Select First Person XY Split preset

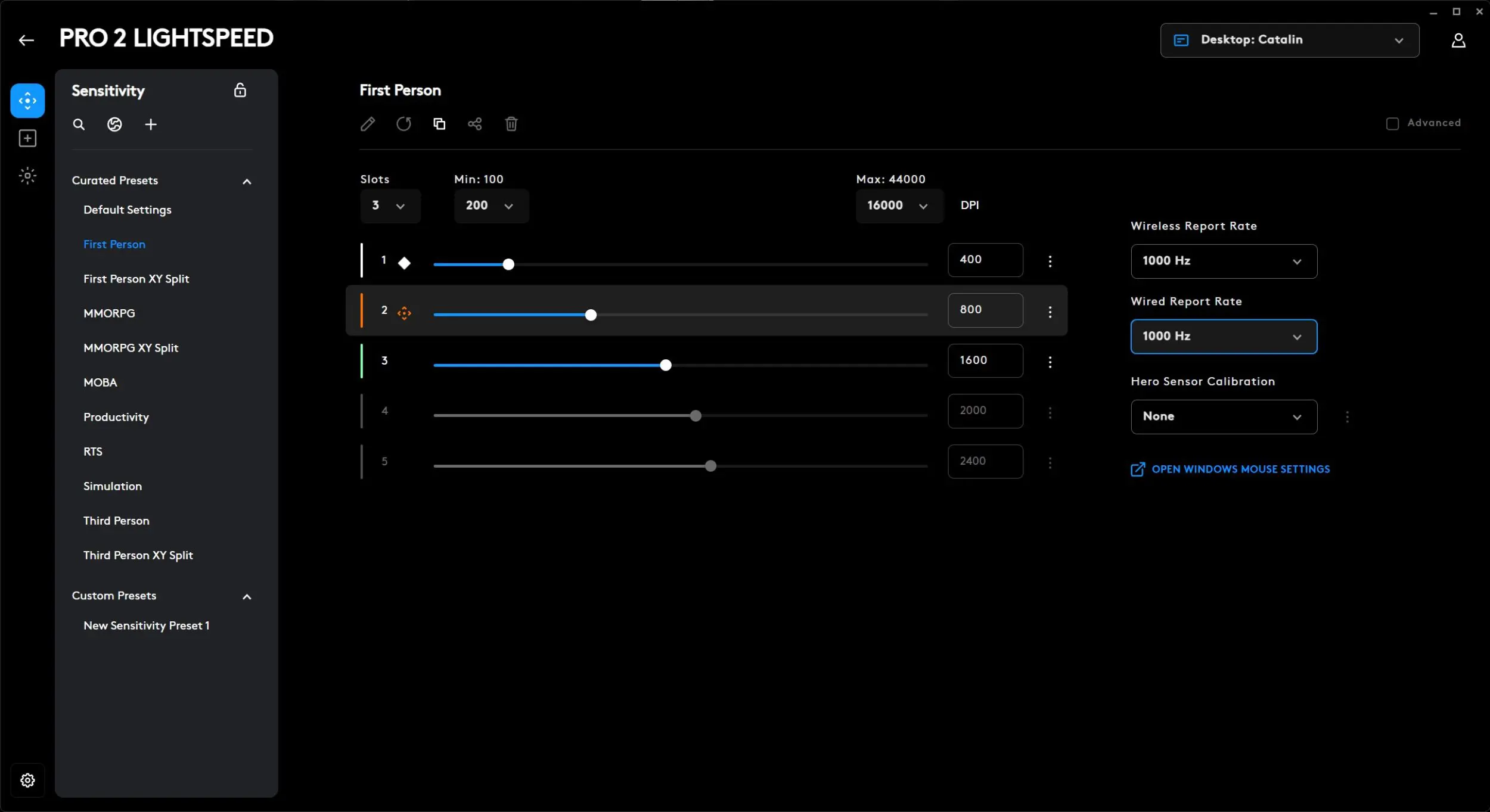pyautogui.click(x=136, y=279)
